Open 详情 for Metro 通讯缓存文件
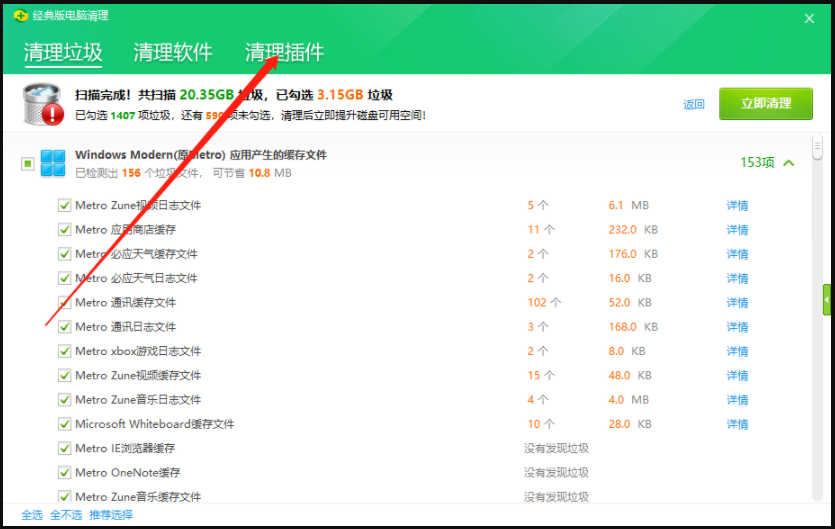Viewport: 835px width, 529px height. (737, 303)
